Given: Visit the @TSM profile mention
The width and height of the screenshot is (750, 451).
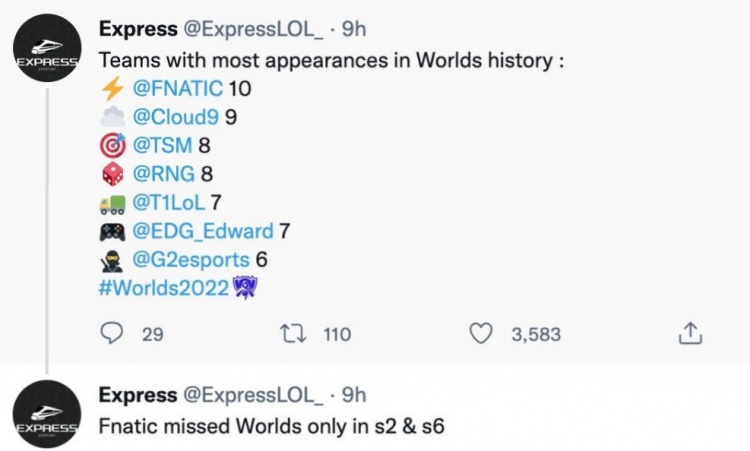Looking at the screenshot, I should [162, 145].
